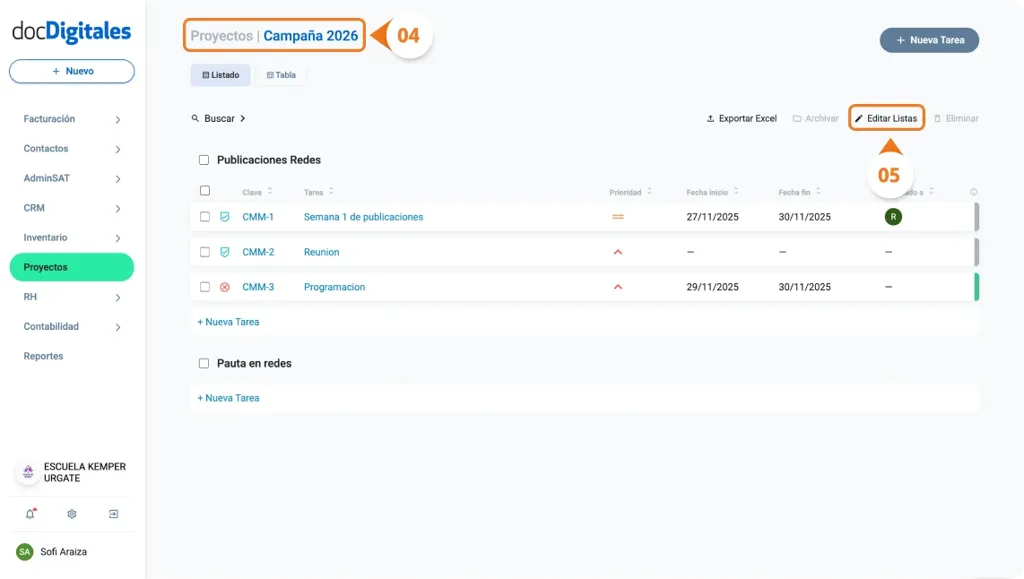Screen dimensions: 1024x579
Task: Expand the Facturación sidebar section
Action: coord(70,118)
